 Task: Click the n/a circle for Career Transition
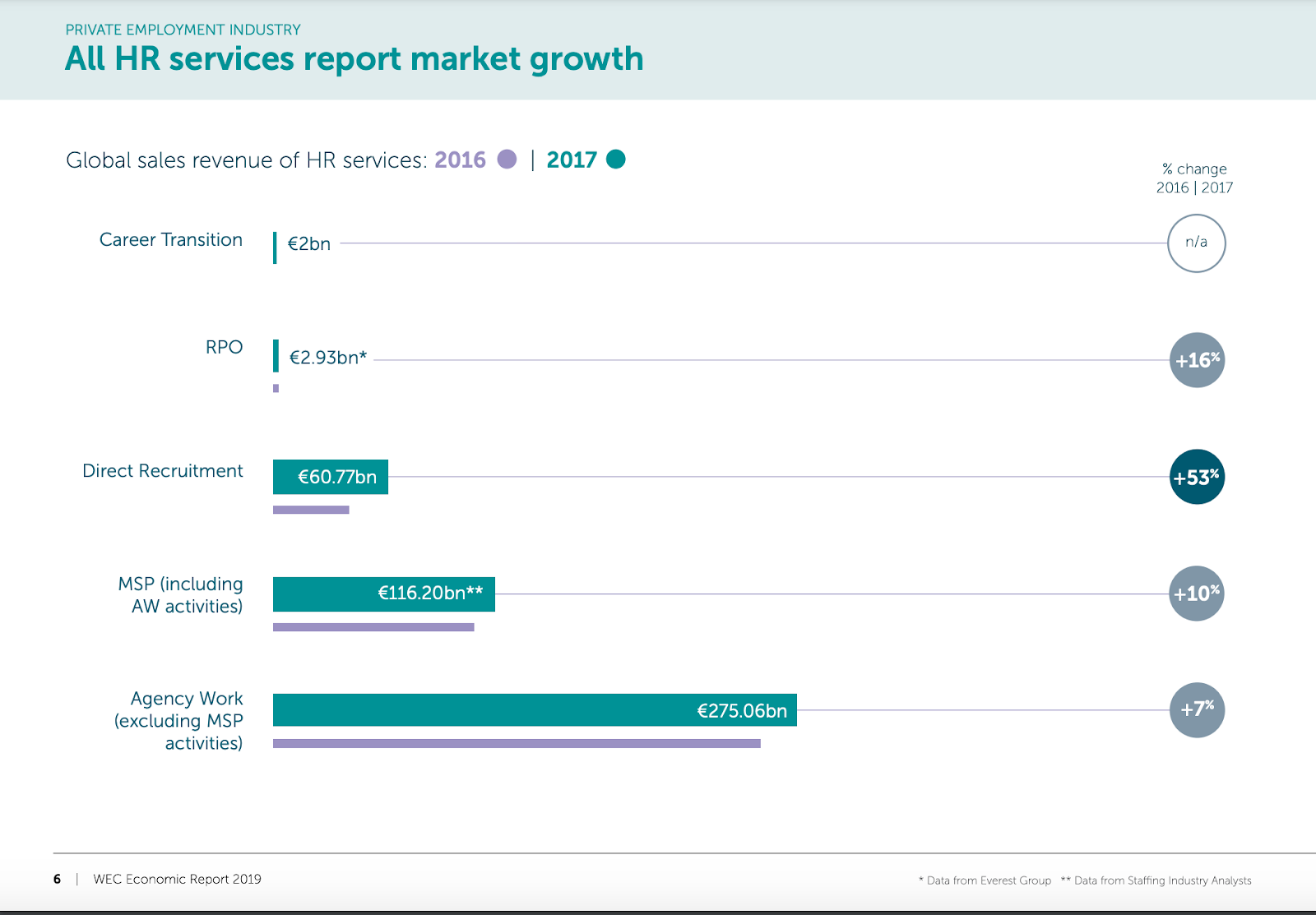point(1196,243)
